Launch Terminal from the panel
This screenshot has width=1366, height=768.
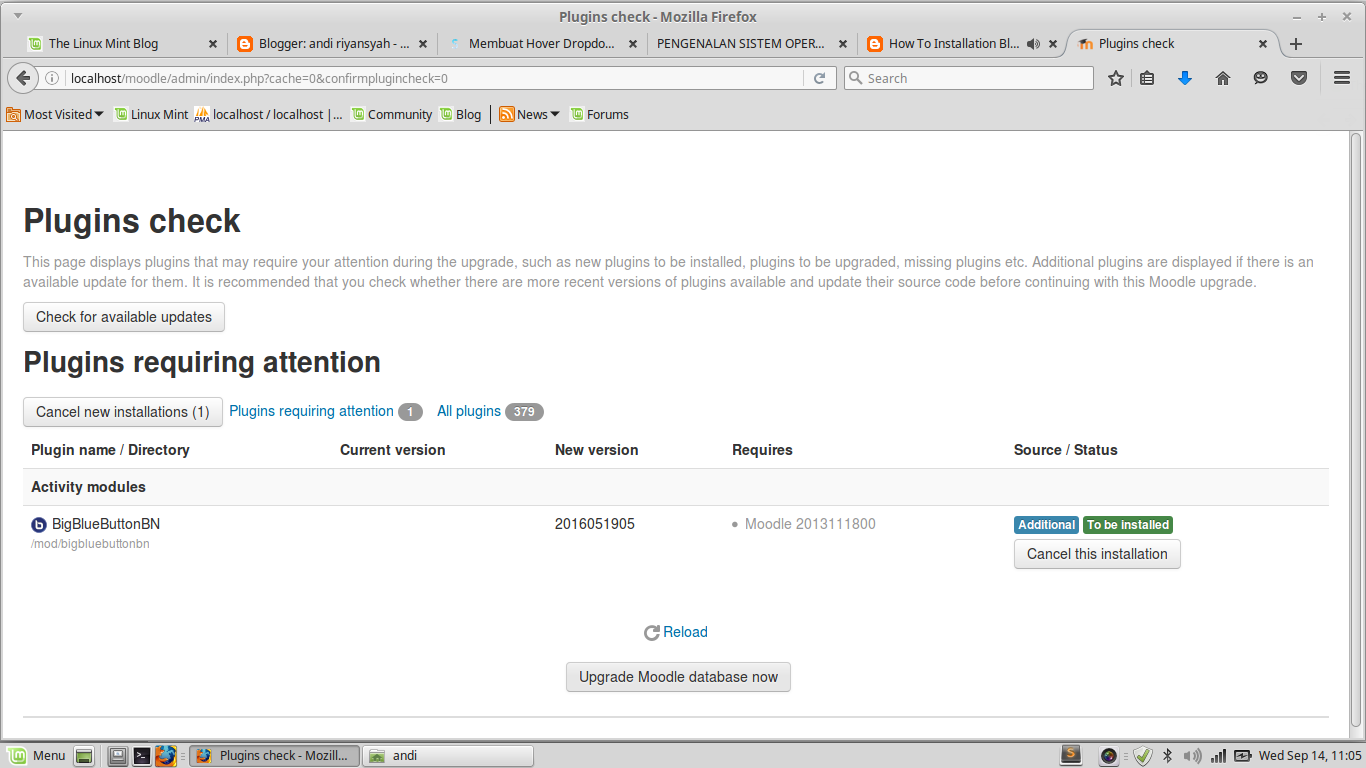pyautogui.click(x=142, y=756)
